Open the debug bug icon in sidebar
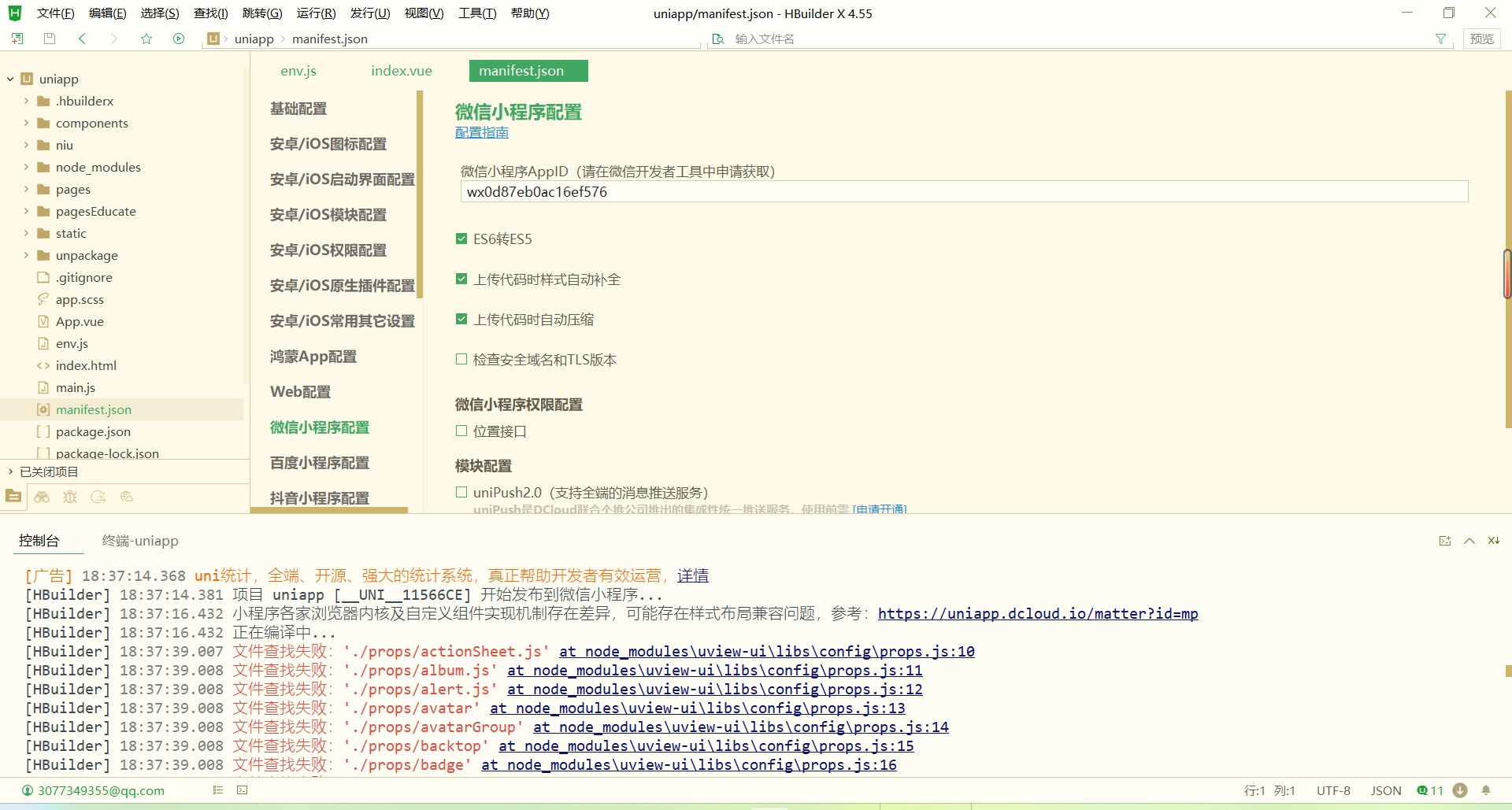Screen dimensions: 1512x810 pos(70,497)
